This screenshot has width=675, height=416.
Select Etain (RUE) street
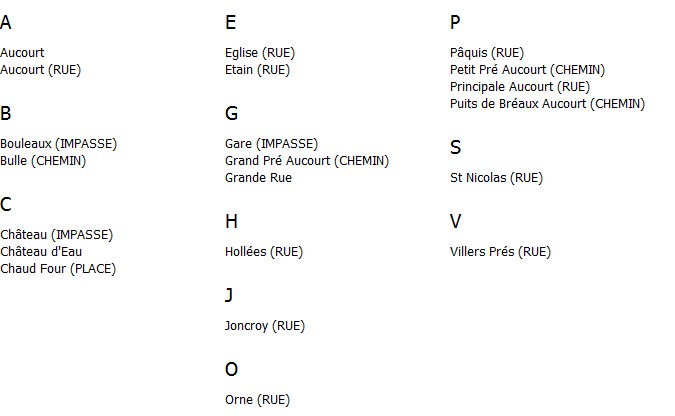click(x=257, y=70)
